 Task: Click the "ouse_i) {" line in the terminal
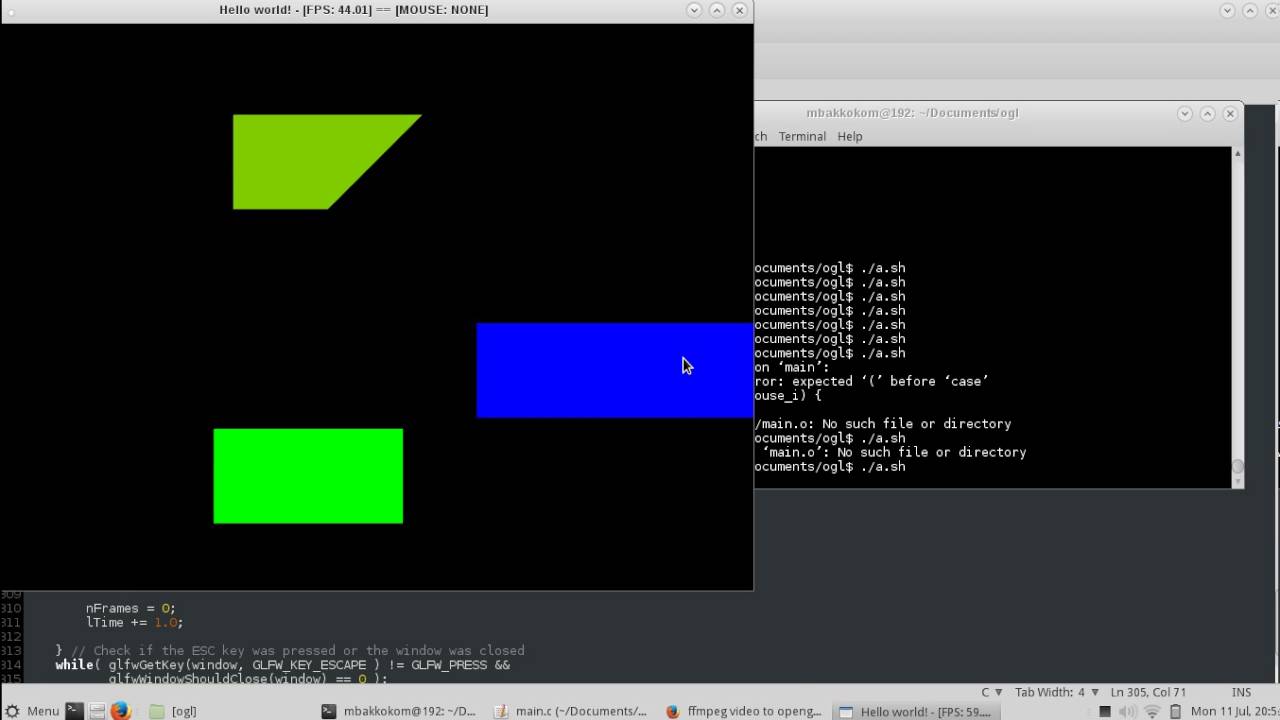[788, 396]
